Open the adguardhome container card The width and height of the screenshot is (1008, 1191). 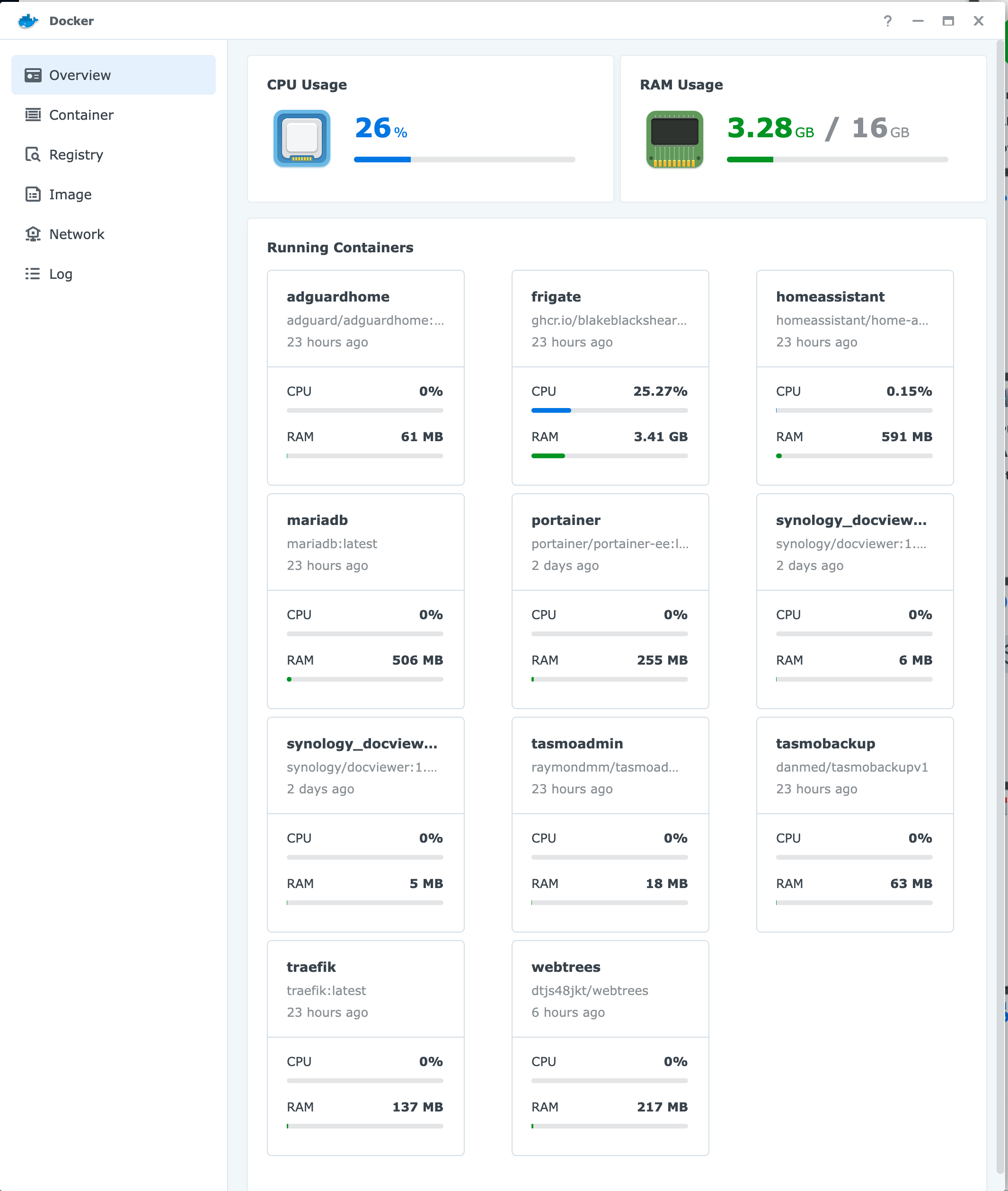click(366, 377)
